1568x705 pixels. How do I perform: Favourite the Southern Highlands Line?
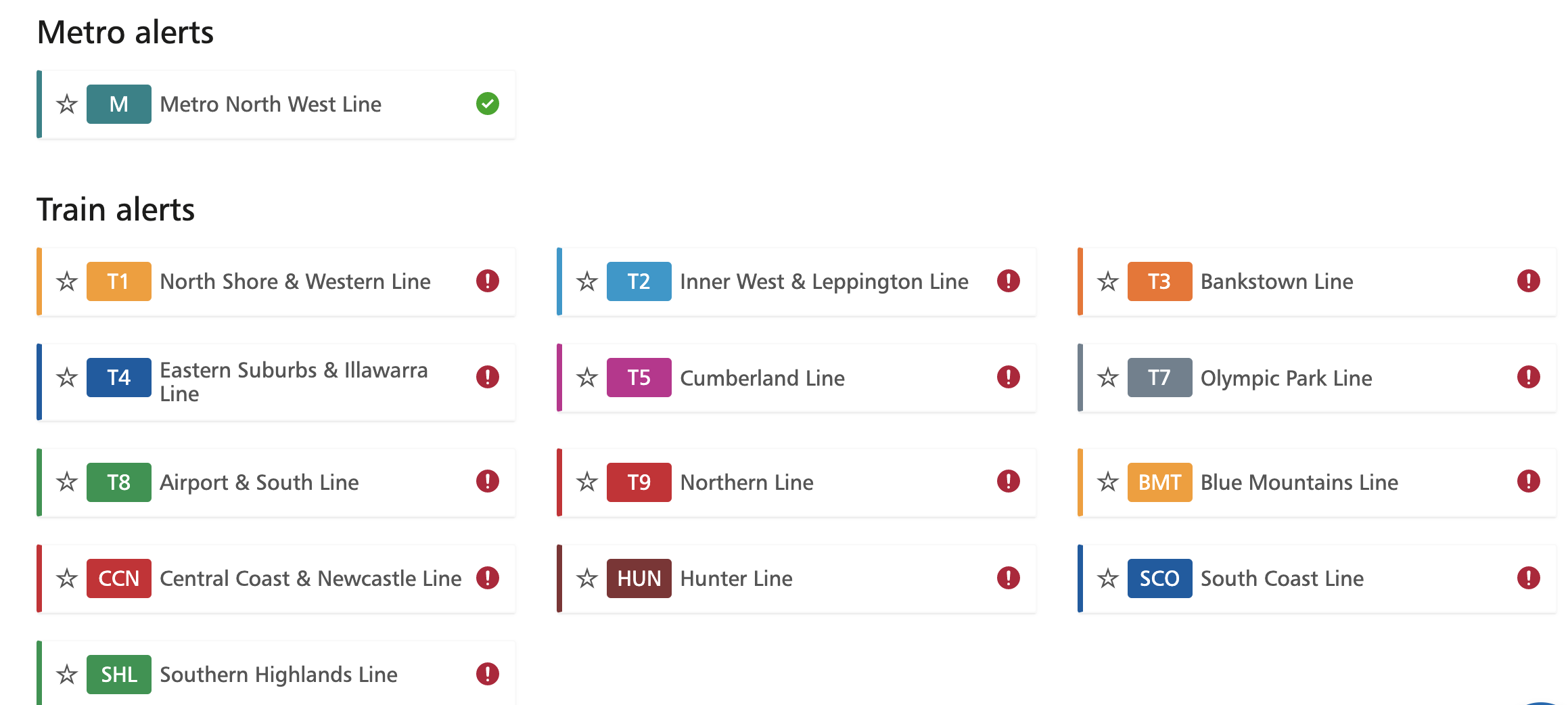[x=66, y=675]
